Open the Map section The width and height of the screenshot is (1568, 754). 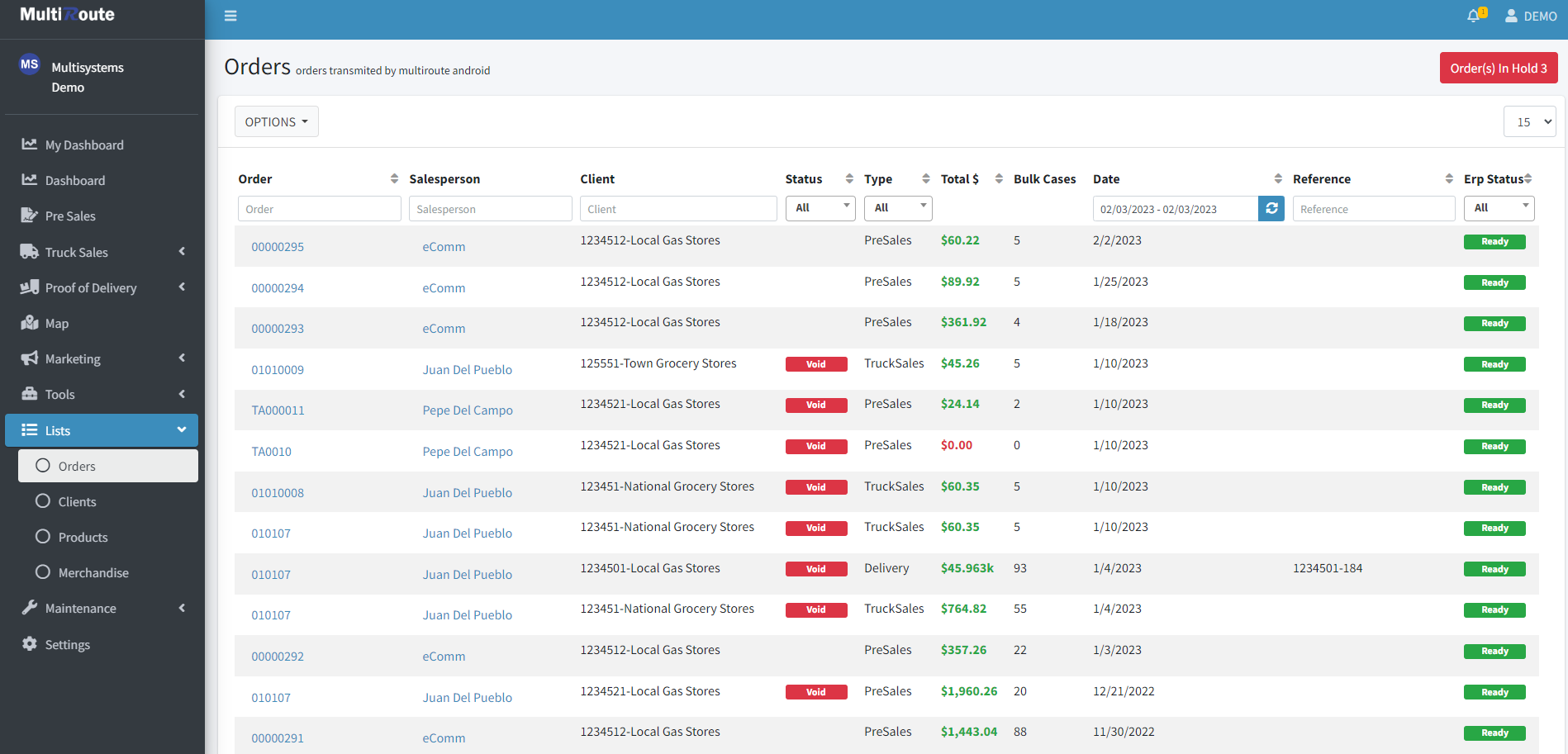pos(55,323)
